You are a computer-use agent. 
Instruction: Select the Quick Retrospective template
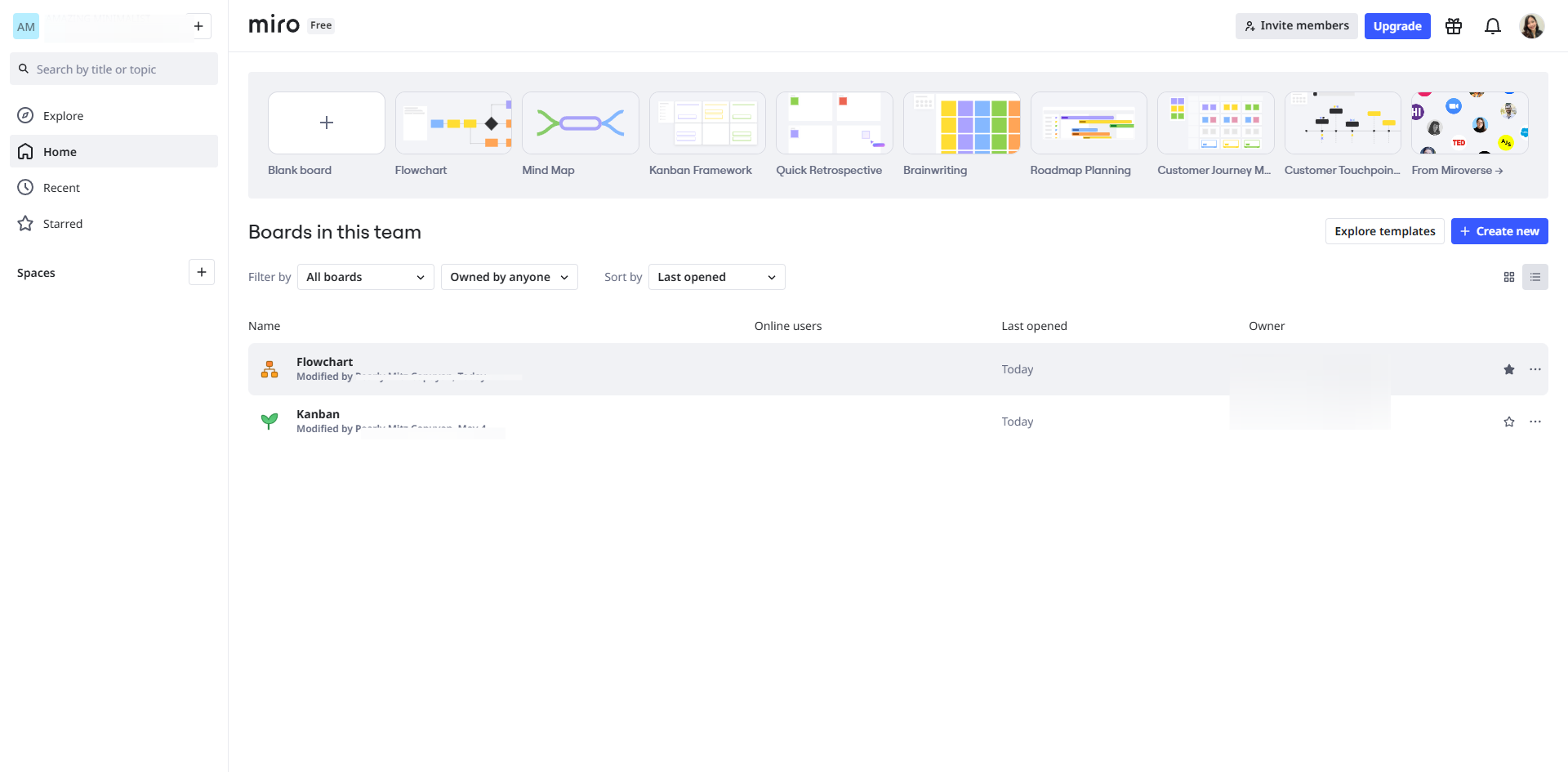click(x=835, y=123)
